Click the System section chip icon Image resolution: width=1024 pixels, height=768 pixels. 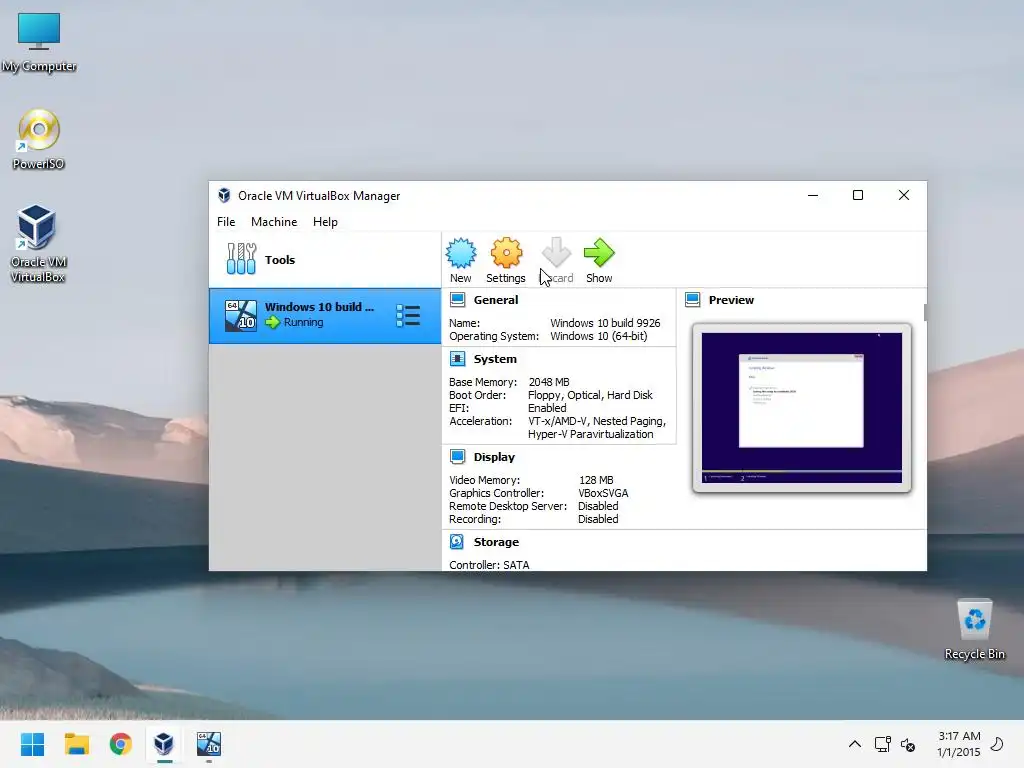pyautogui.click(x=457, y=359)
